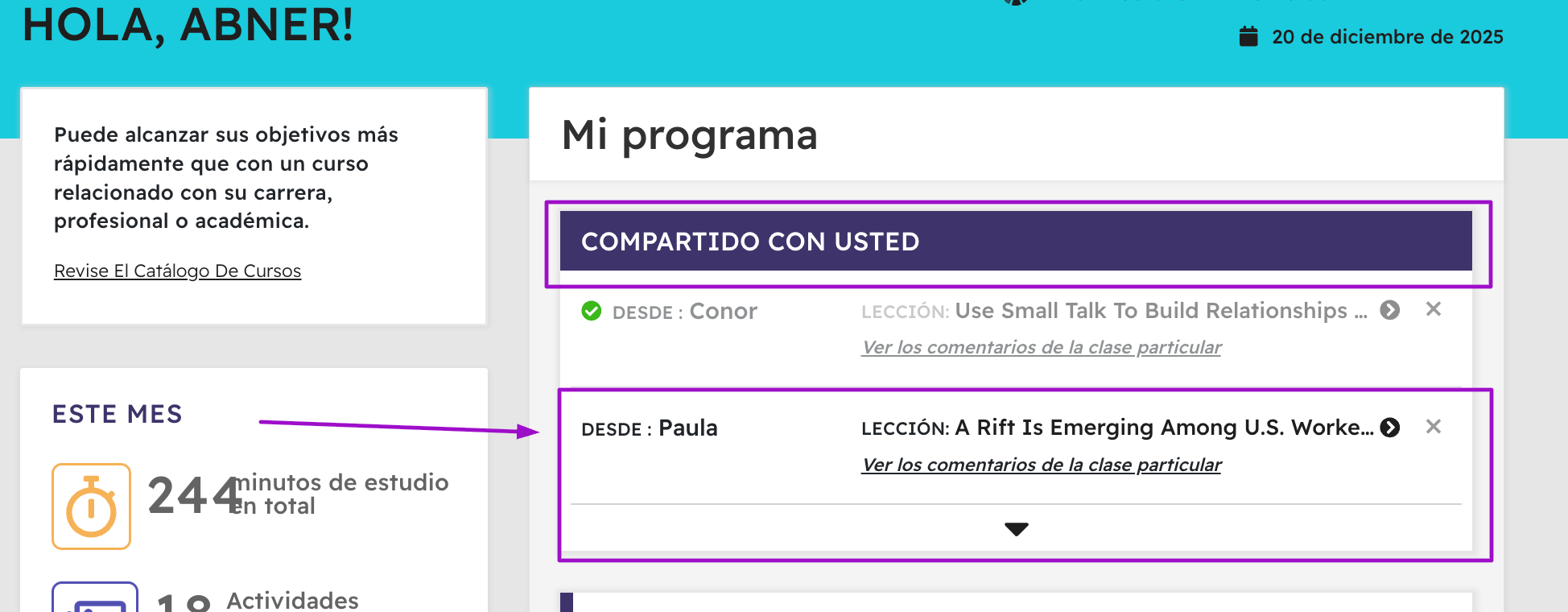Remove Paula's shared lesson with the X

coord(1434,427)
